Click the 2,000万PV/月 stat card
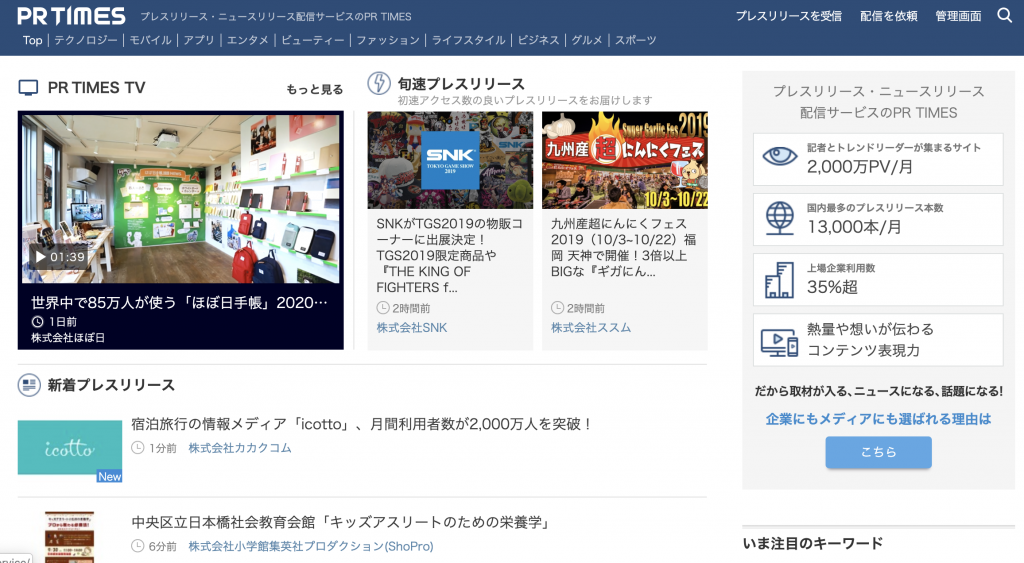Image resolution: width=1024 pixels, height=563 pixels. pos(878,159)
